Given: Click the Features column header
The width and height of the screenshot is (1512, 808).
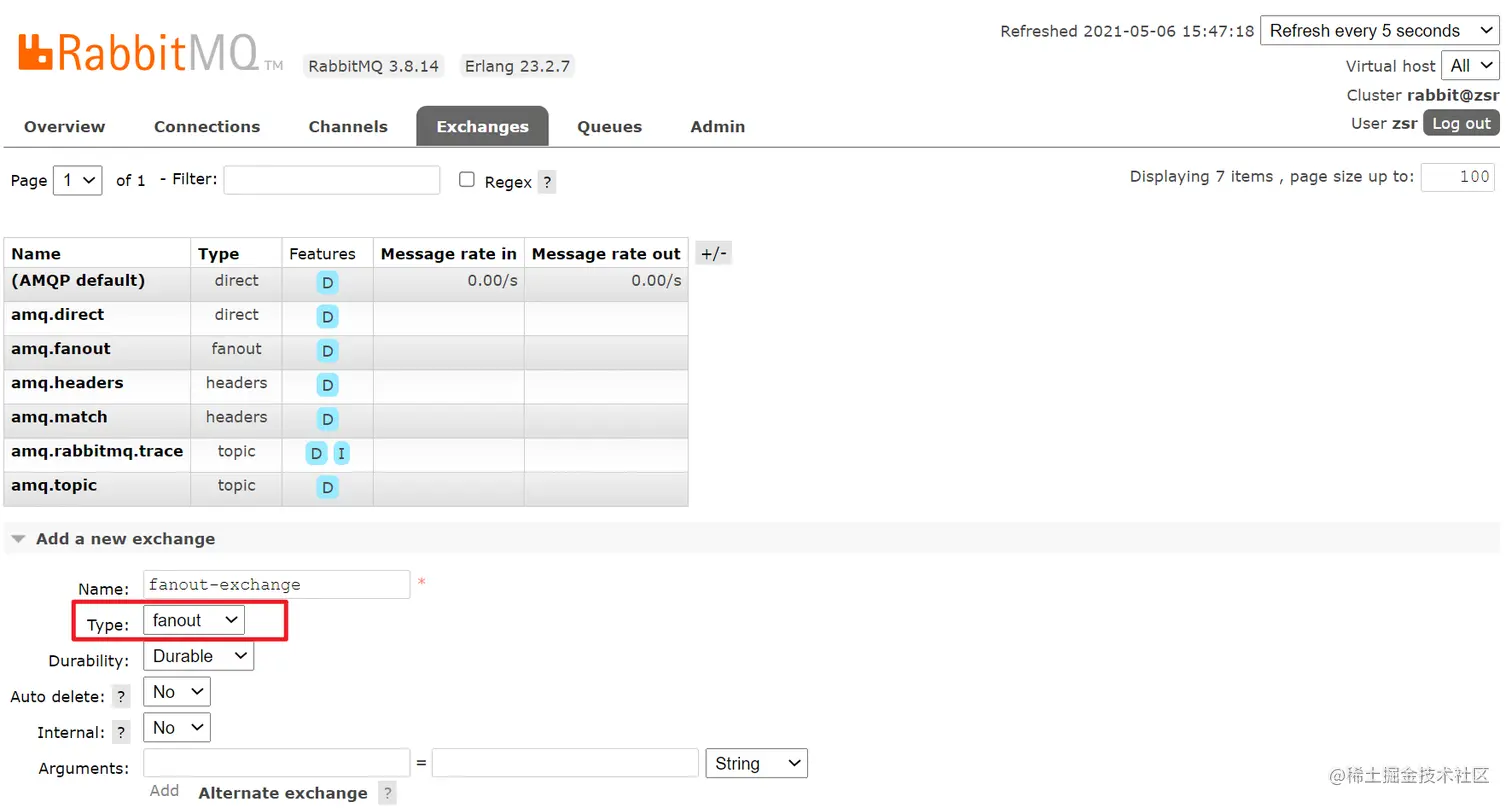Looking at the screenshot, I should click(322, 254).
